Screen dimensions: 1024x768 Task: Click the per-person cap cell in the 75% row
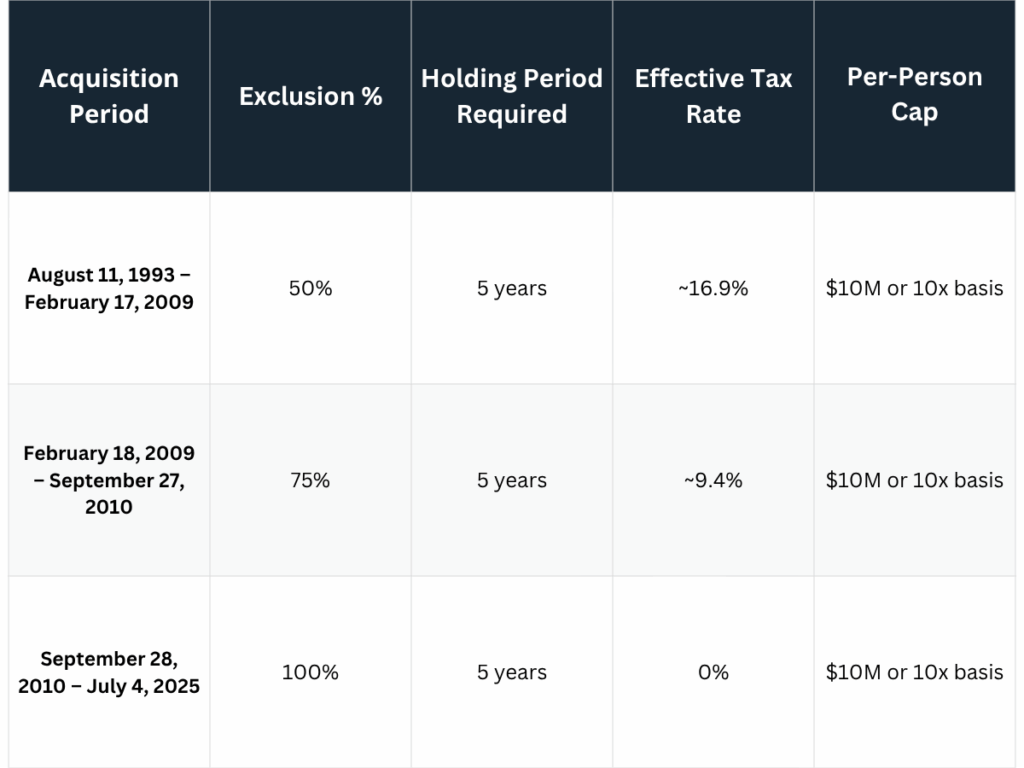[x=914, y=480]
